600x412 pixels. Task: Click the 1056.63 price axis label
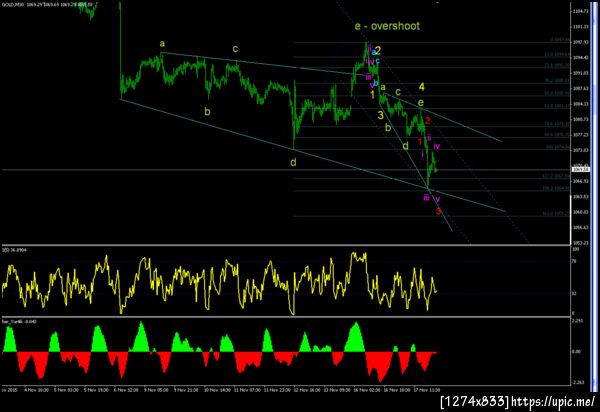tap(580, 227)
